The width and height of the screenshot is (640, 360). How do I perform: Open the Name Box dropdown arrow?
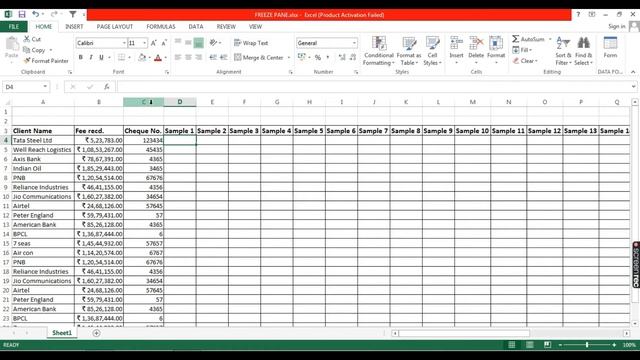(45, 87)
